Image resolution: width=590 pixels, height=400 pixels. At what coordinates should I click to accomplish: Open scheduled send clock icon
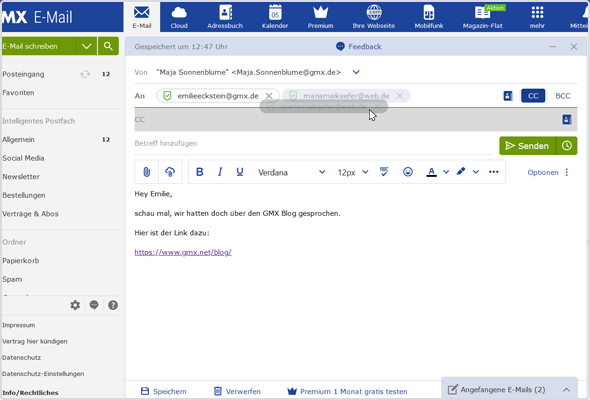click(x=567, y=146)
